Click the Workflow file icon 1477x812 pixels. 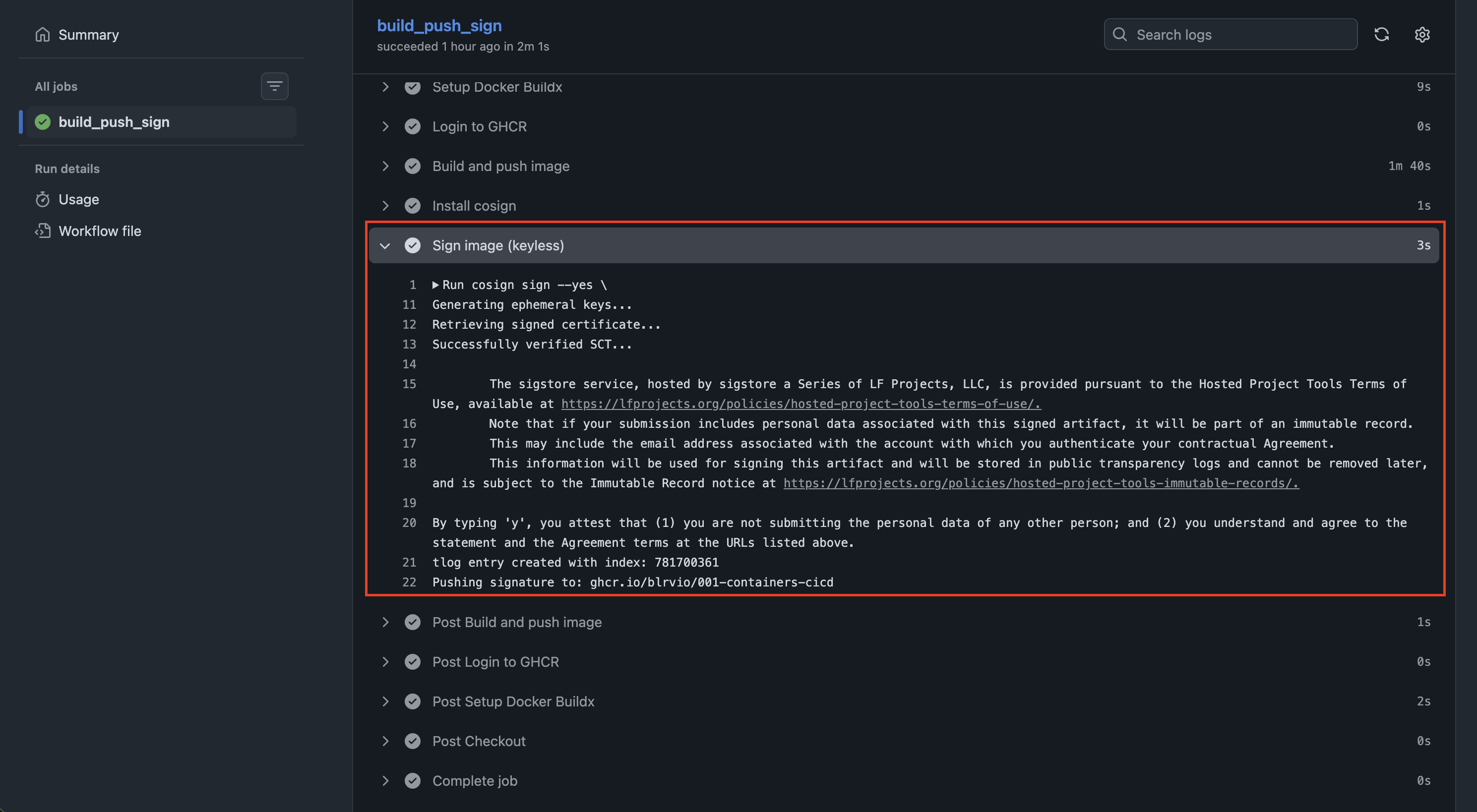(x=43, y=231)
